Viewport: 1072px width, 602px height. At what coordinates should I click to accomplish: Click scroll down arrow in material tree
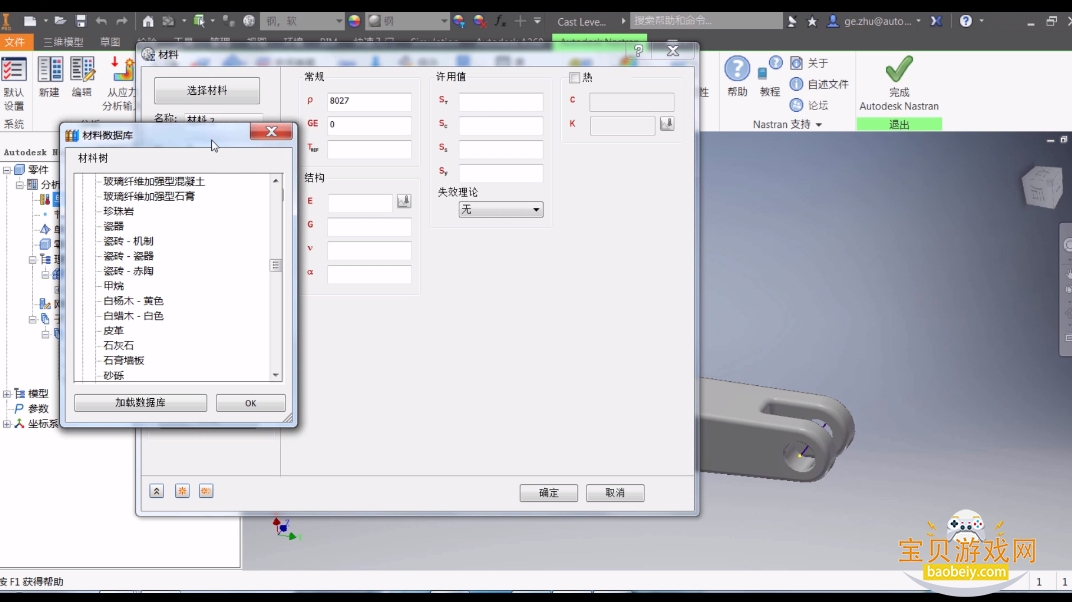(276, 374)
